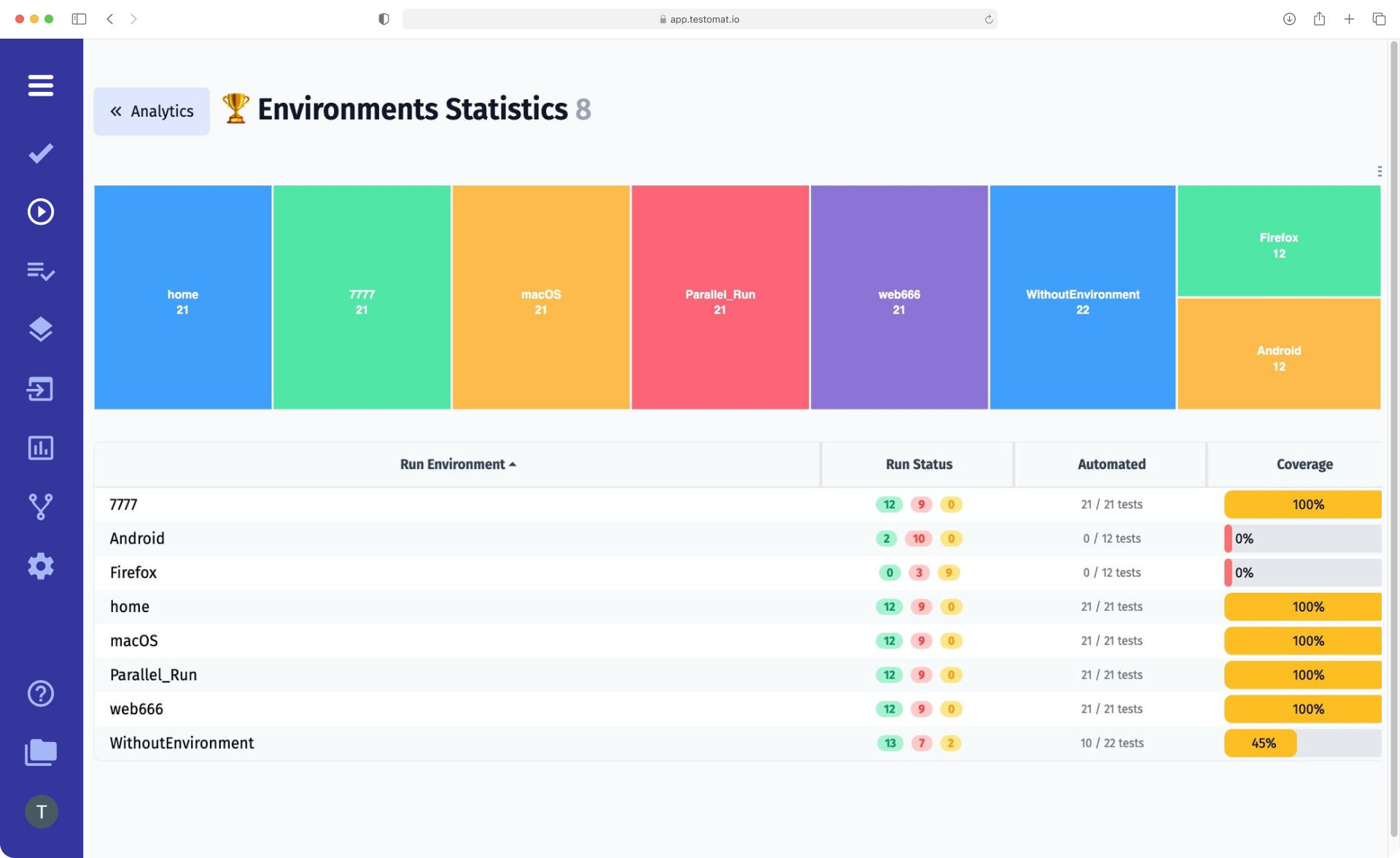Open the Test Plans list icon

pos(41,271)
